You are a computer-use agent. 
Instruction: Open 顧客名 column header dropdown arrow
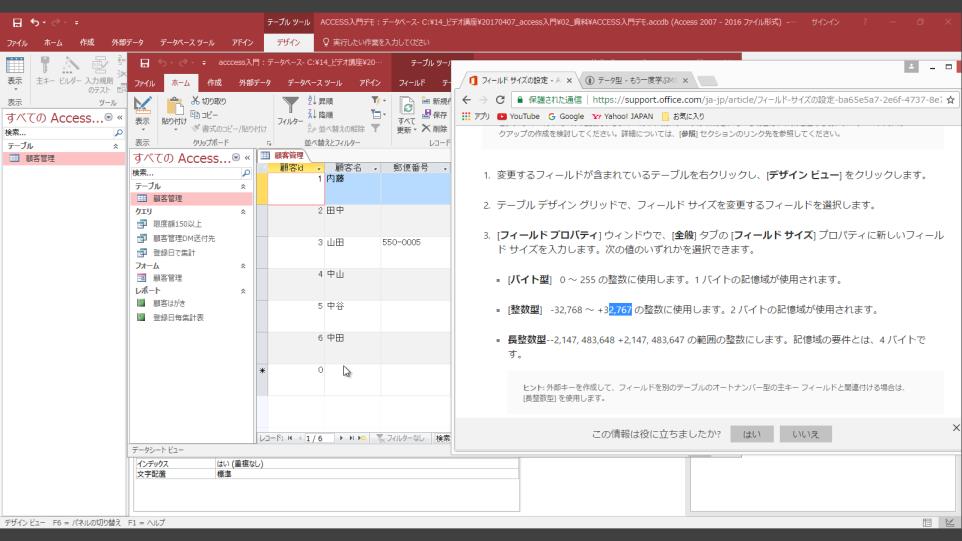click(x=375, y=168)
